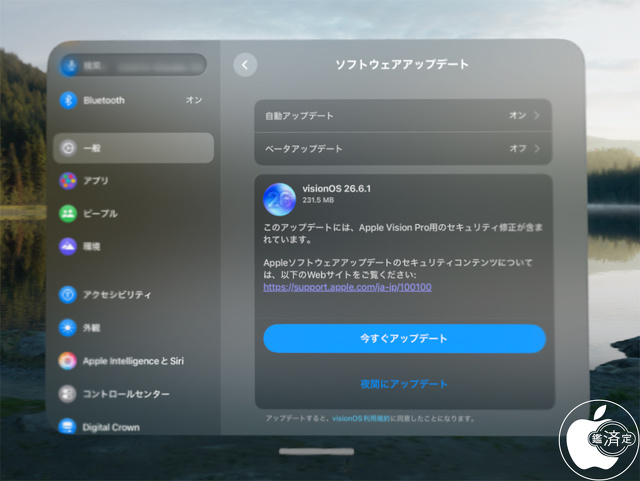Click the ソフトウェアアップデート title
The image size is (640, 481).
[402, 65]
